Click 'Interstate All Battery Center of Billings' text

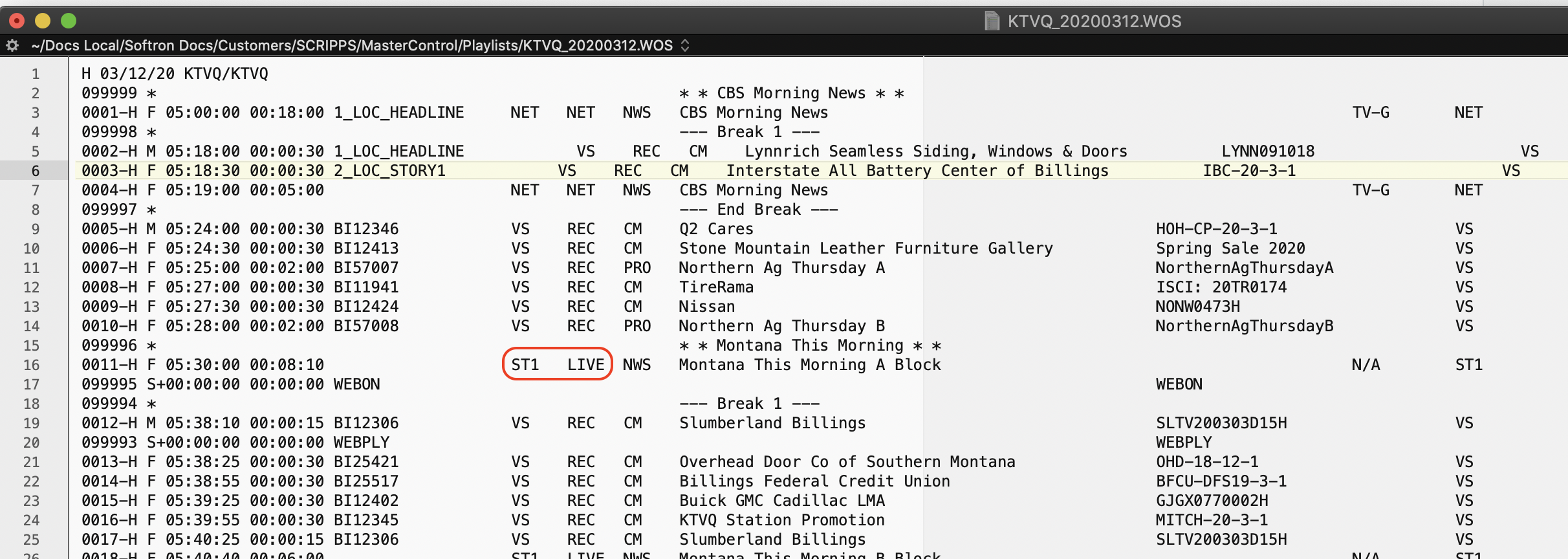click(917, 171)
